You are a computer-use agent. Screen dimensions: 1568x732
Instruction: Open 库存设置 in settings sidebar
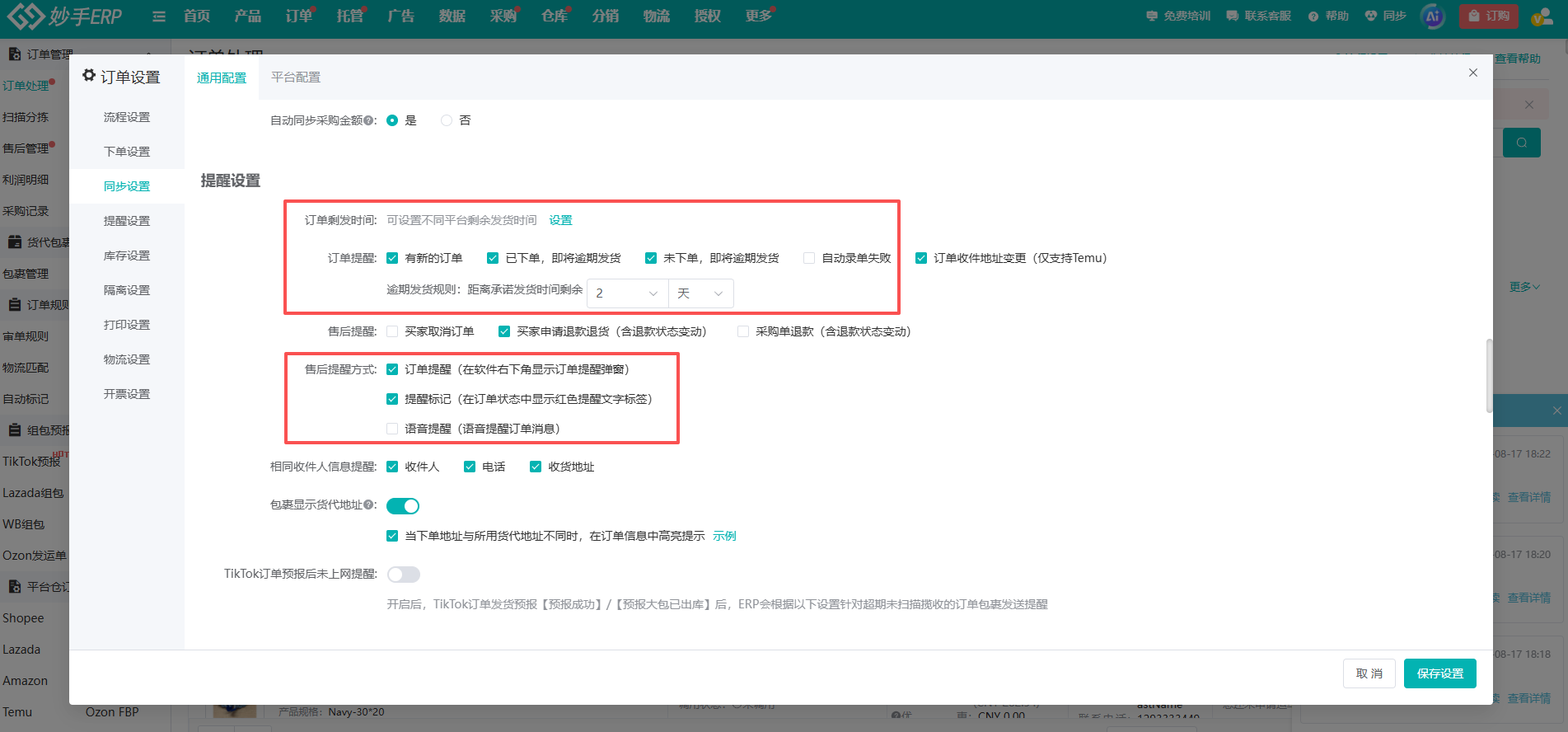127,256
